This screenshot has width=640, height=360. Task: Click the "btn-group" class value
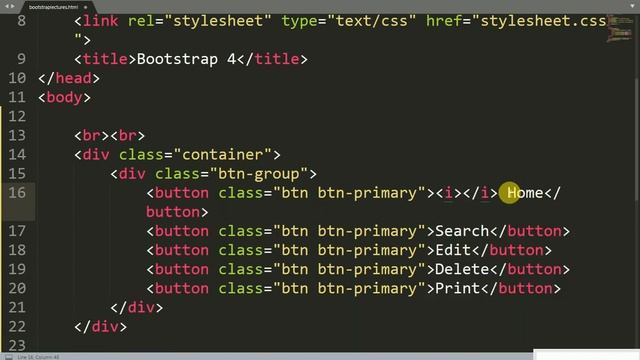[259, 174]
